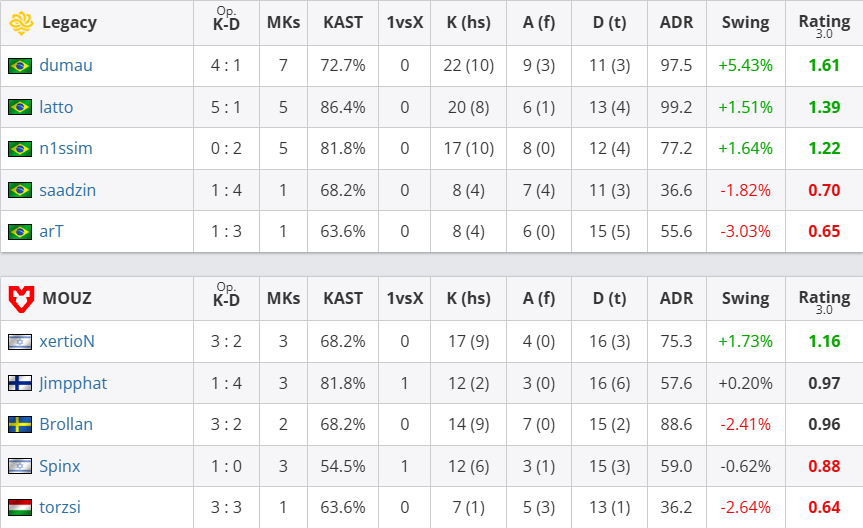863x528 pixels.
Task: Click the Hungary flag beside torzsi
Action: pos(19,507)
